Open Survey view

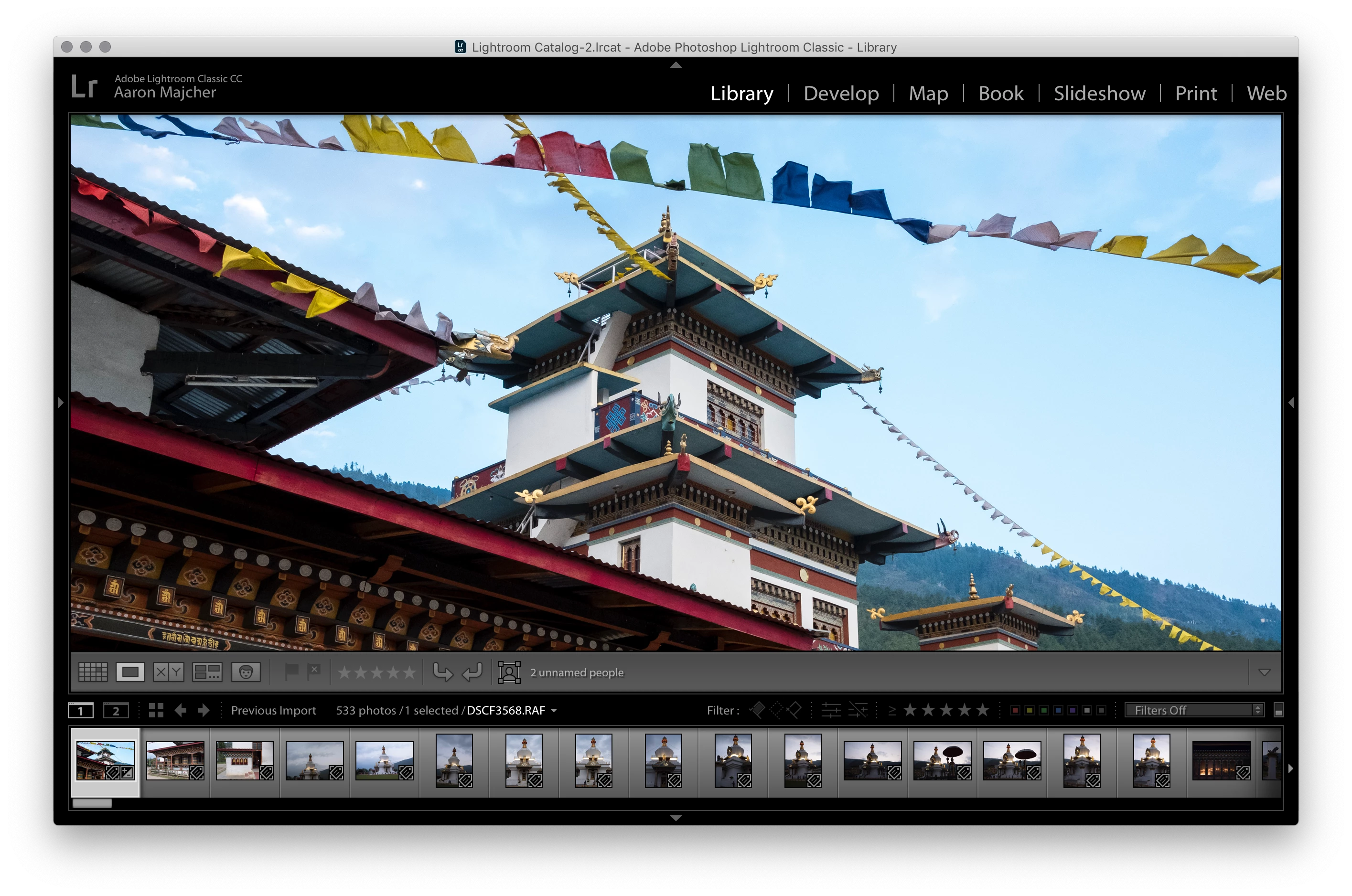(207, 672)
